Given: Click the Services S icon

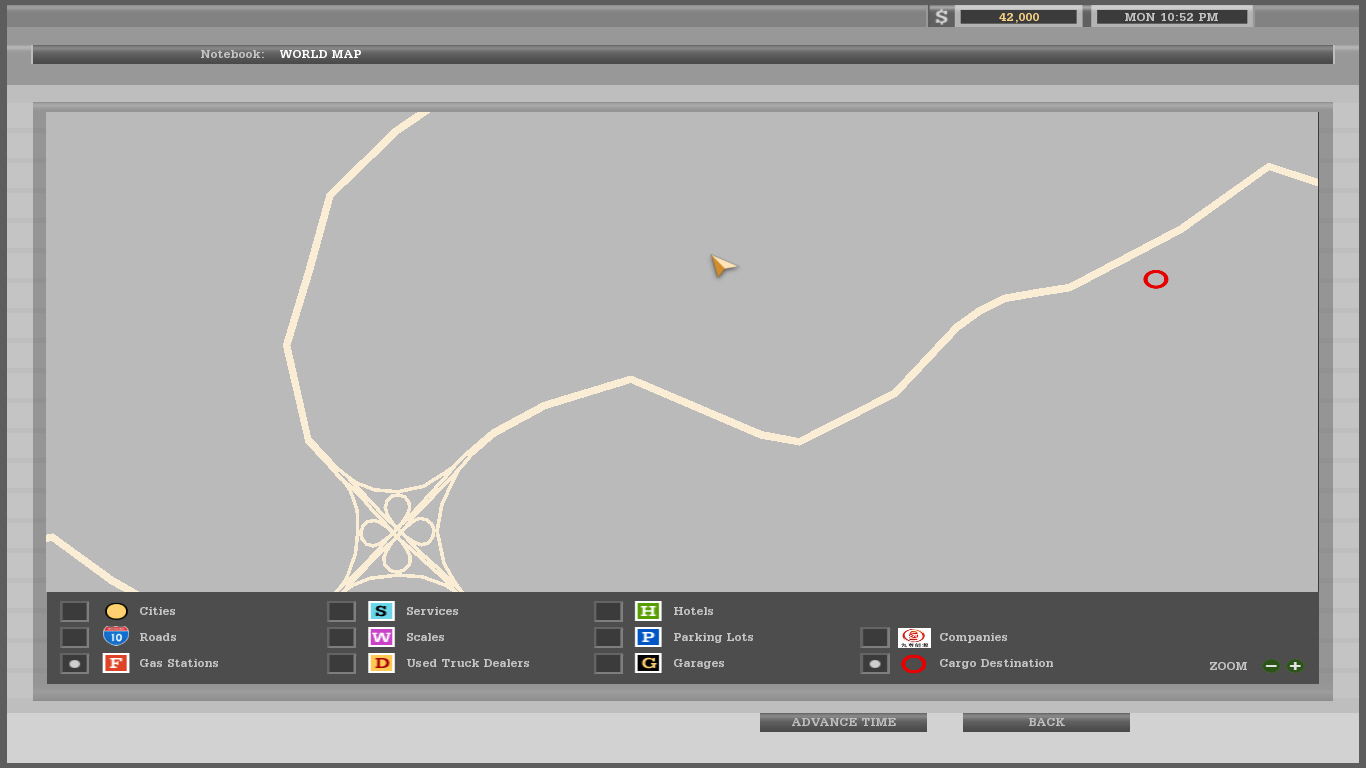Looking at the screenshot, I should pyautogui.click(x=381, y=611).
